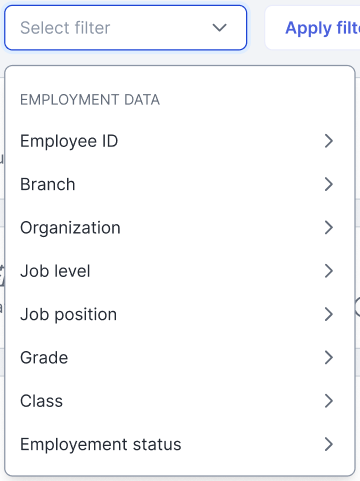
Task: Expand the Employee ID arrow icon
Action: click(x=329, y=141)
